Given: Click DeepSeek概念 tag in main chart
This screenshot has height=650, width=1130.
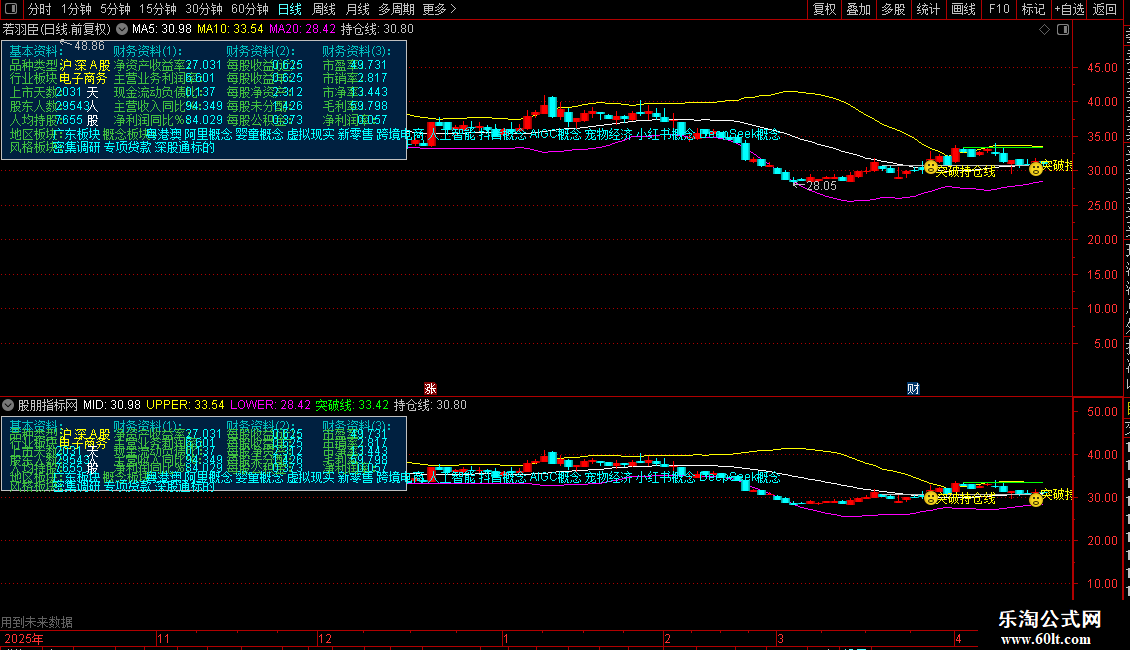Looking at the screenshot, I should point(739,134).
